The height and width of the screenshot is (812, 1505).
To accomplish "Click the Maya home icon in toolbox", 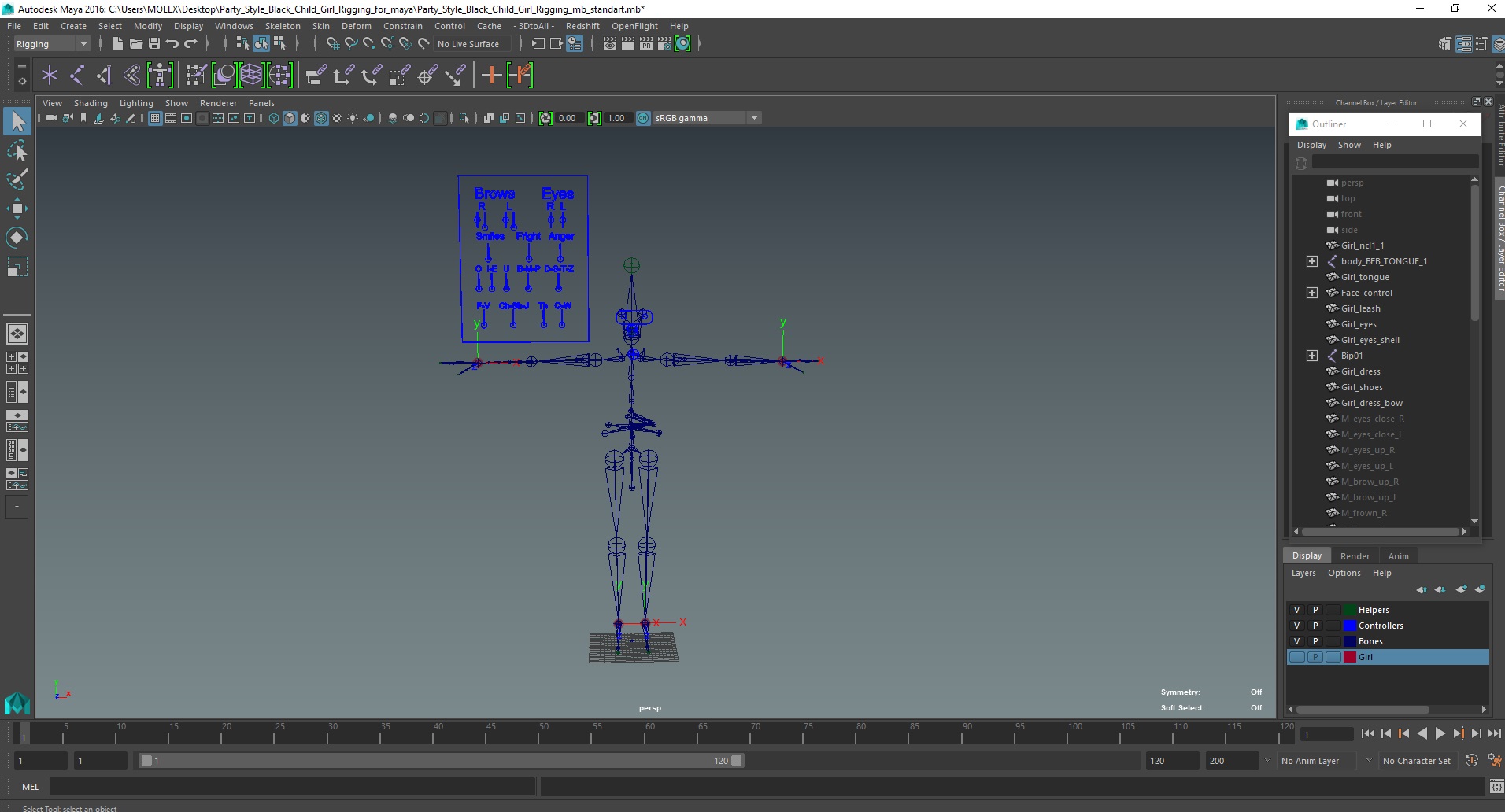I will 17,703.
